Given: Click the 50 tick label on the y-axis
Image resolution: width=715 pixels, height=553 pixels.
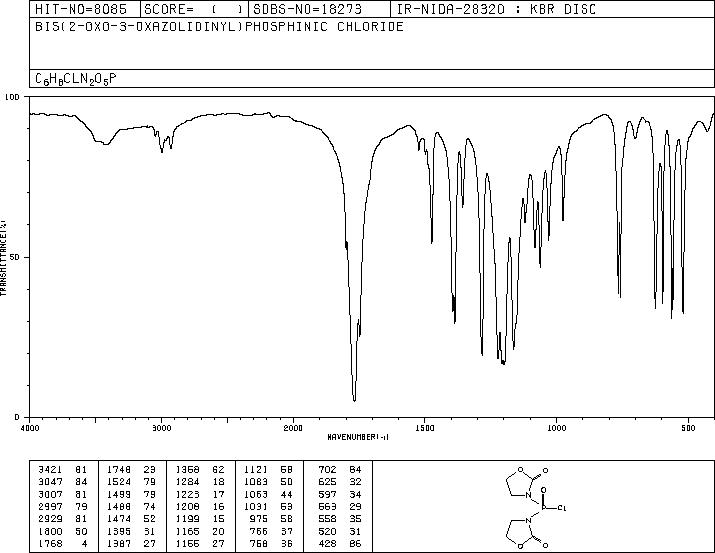Looking at the screenshot, I should pyautogui.click(x=15, y=257).
